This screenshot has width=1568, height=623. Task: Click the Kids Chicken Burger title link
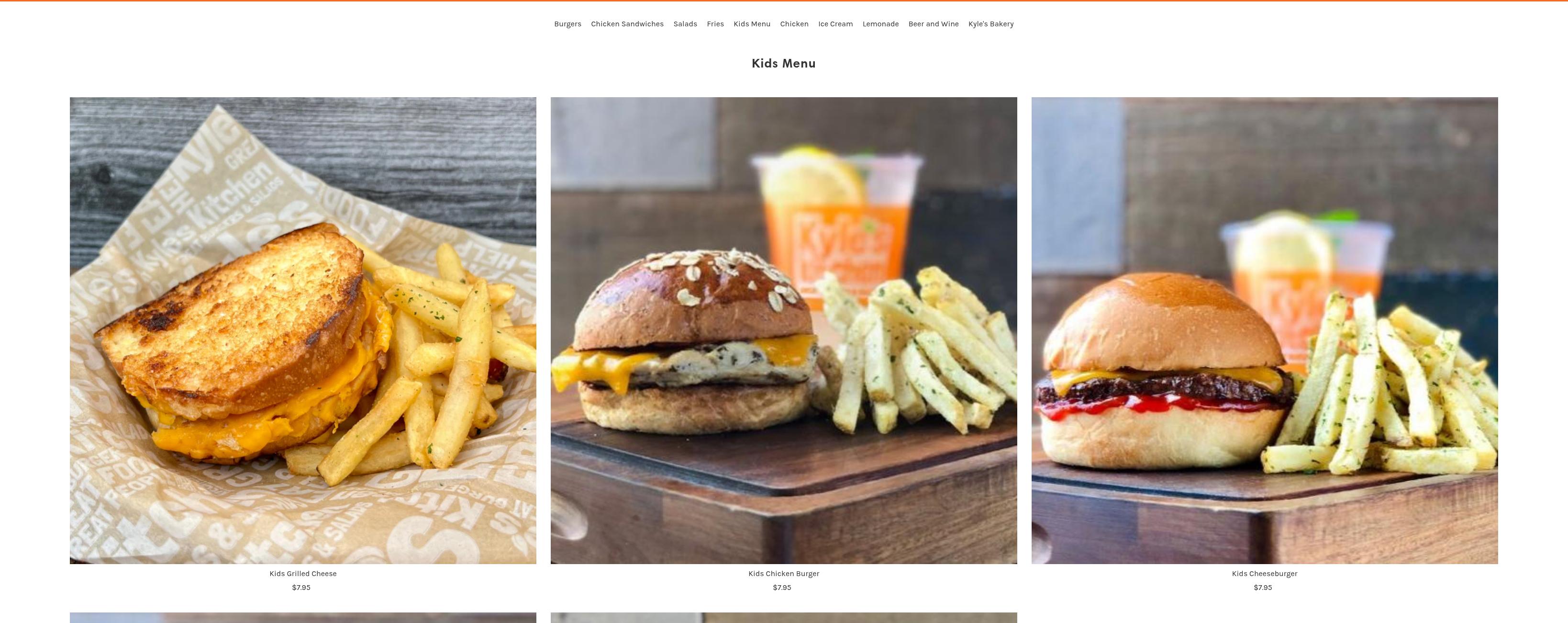(x=784, y=574)
